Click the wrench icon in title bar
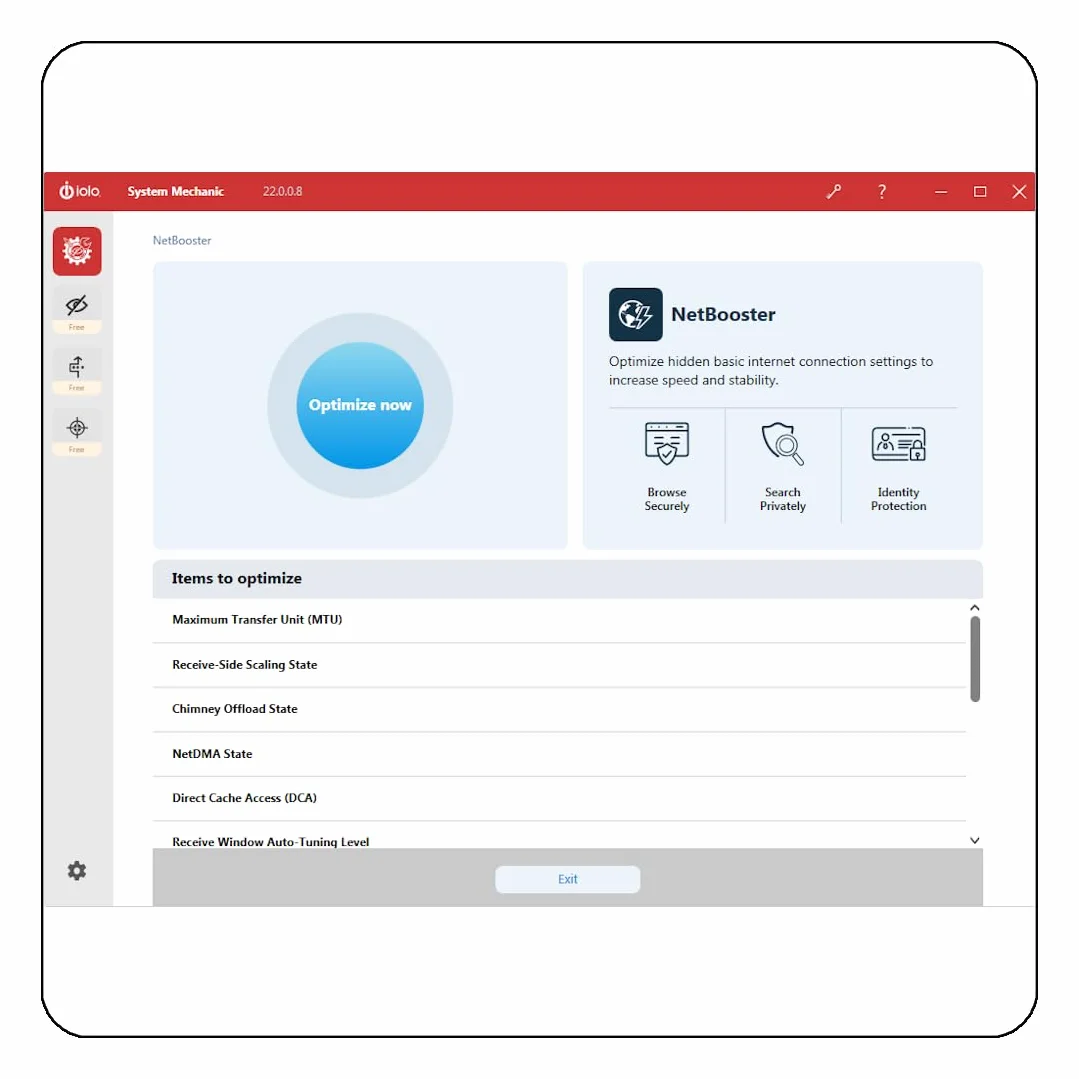Screen dimensions: 1079x1079 [x=833, y=191]
